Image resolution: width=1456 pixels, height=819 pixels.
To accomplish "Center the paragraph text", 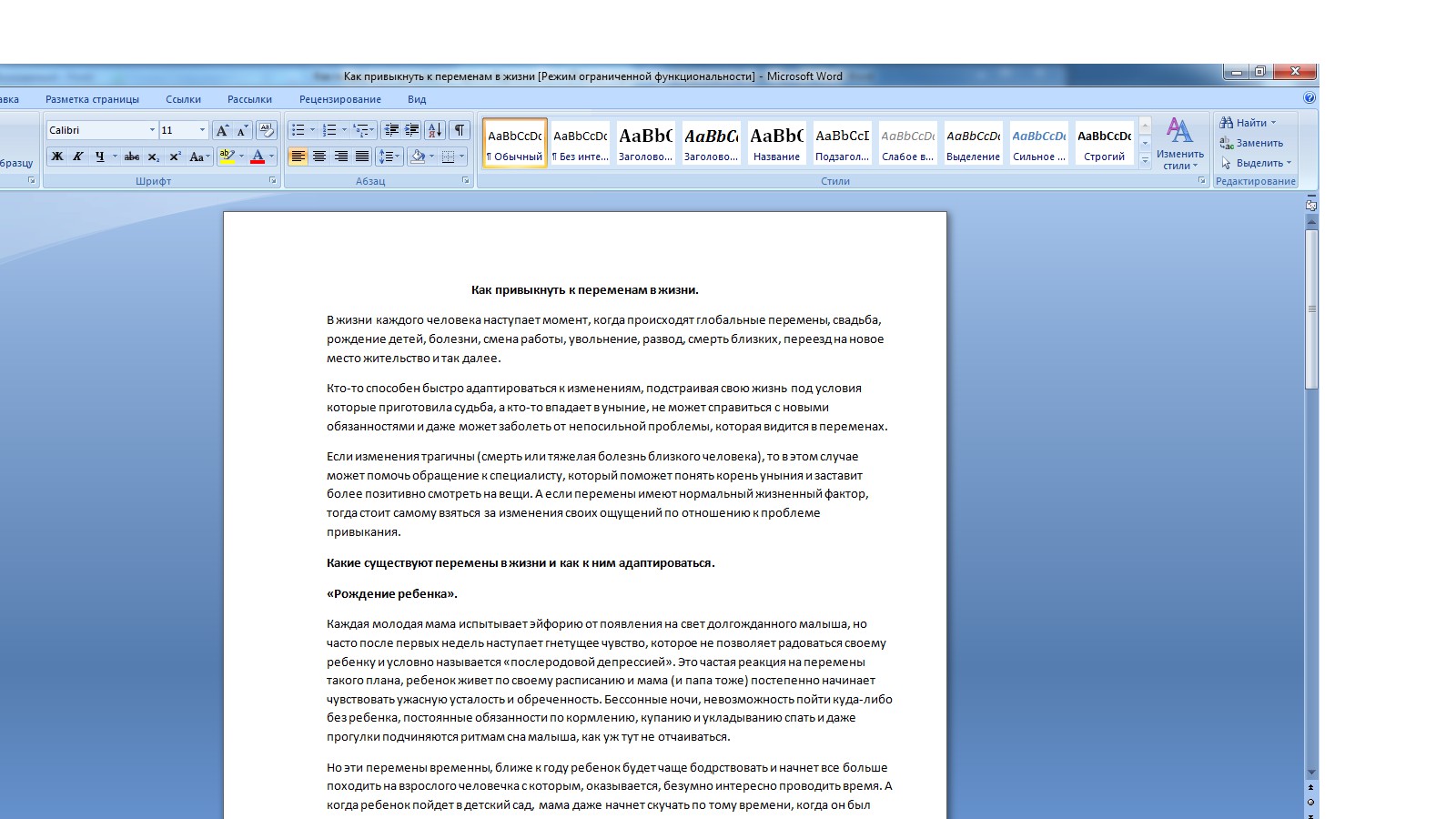I will click(319, 157).
